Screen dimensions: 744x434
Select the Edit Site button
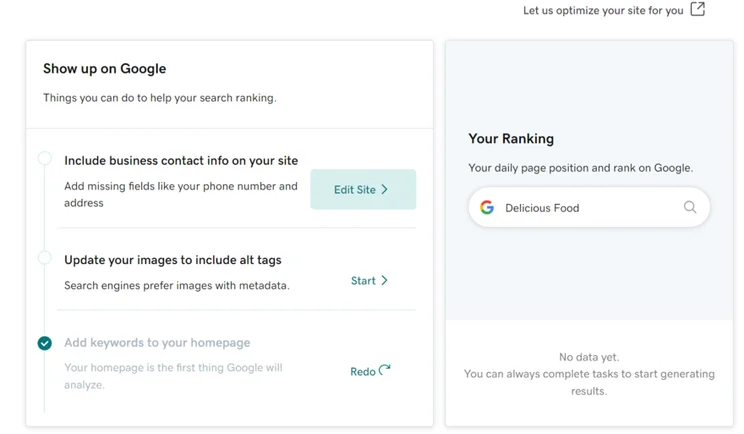(x=363, y=189)
